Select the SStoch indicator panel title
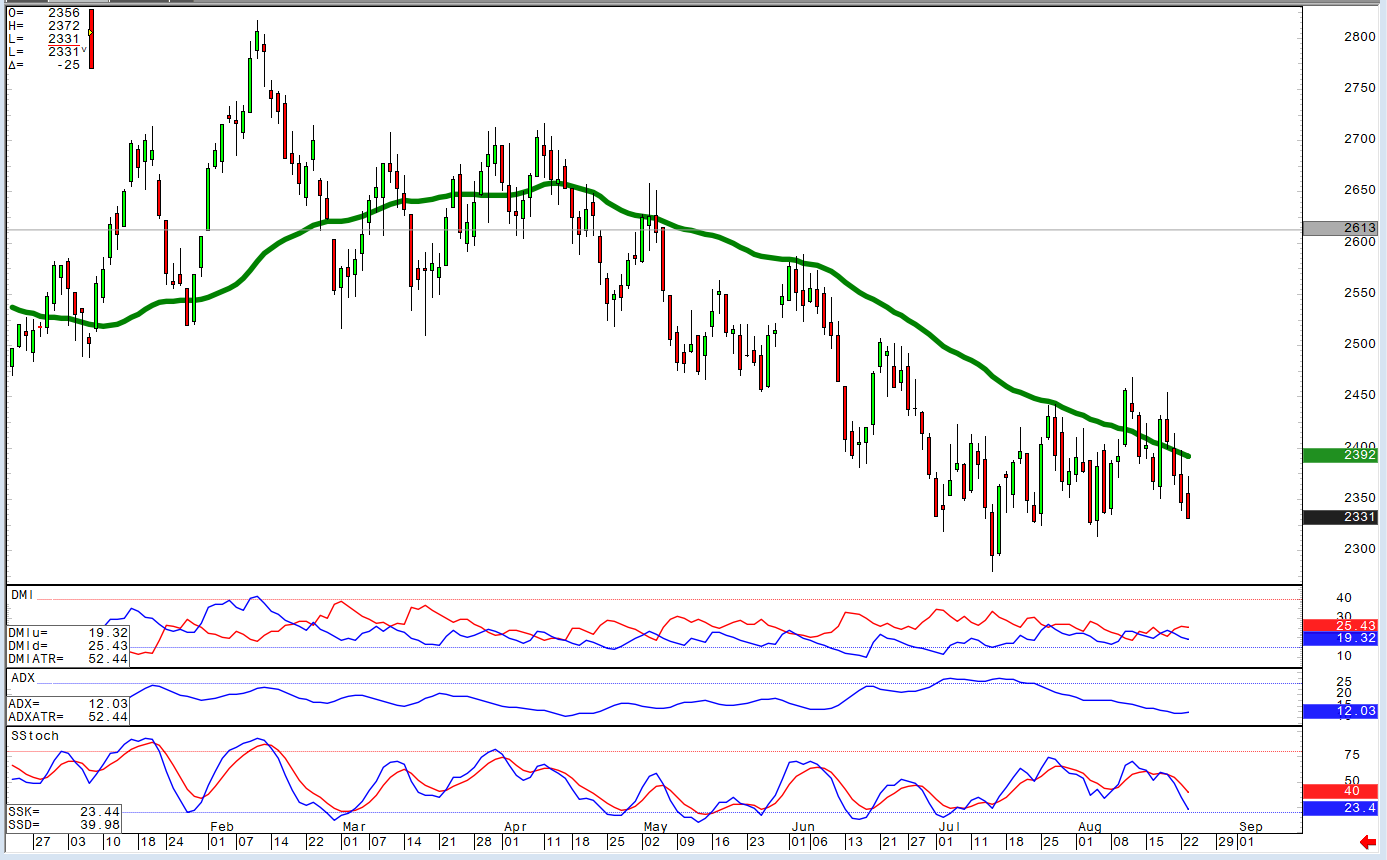 [x=35, y=735]
